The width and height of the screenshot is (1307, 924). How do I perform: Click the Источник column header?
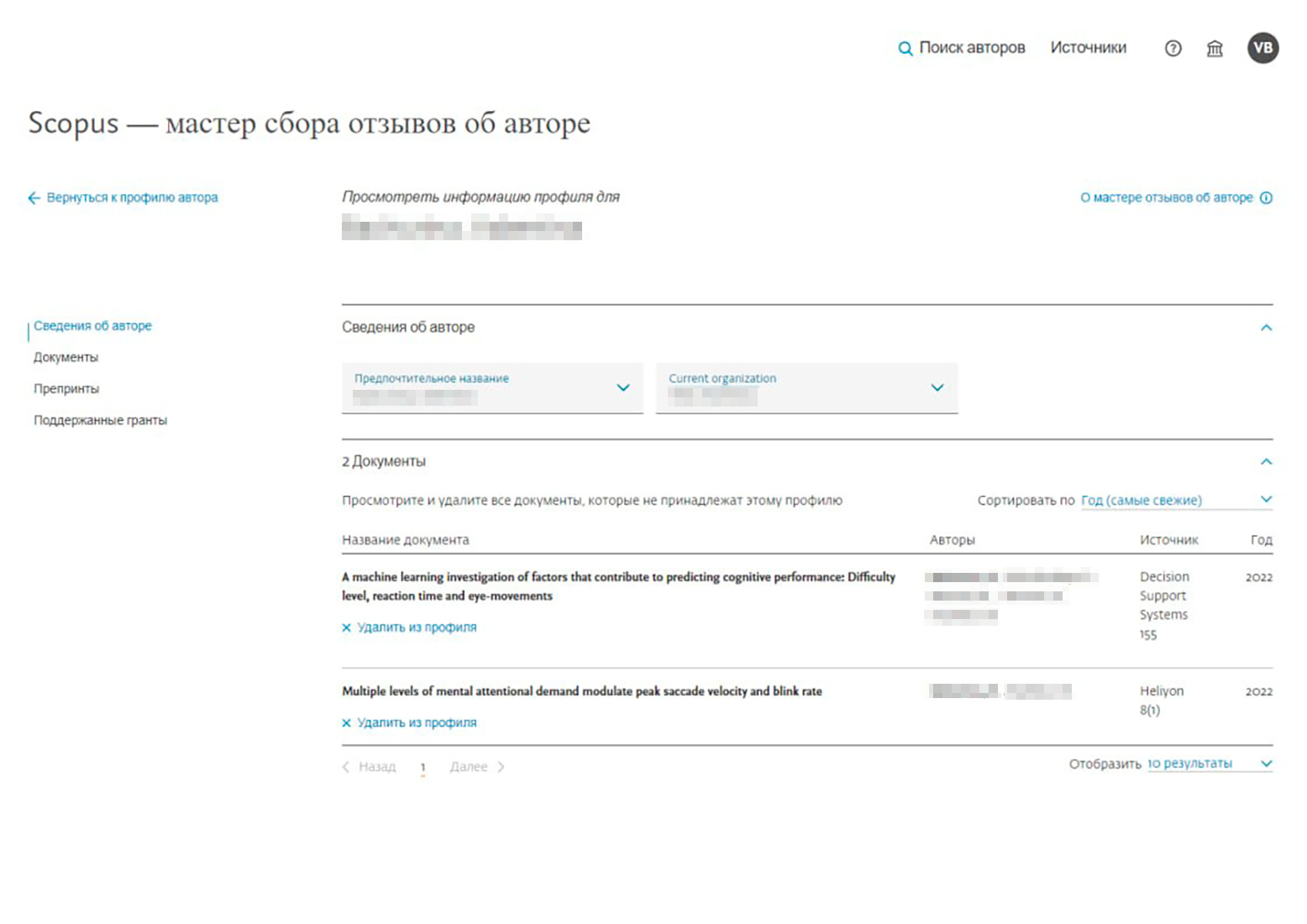click(1168, 540)
